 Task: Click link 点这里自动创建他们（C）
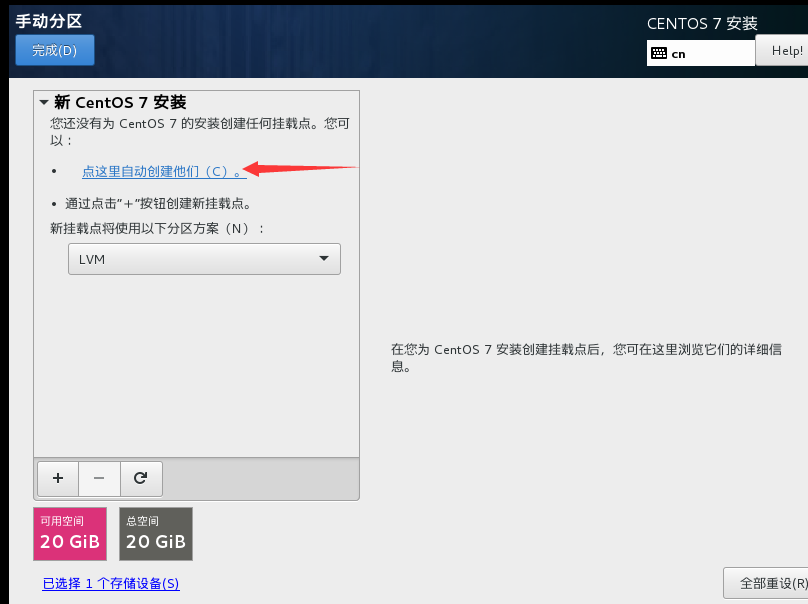tap(164, 172)
